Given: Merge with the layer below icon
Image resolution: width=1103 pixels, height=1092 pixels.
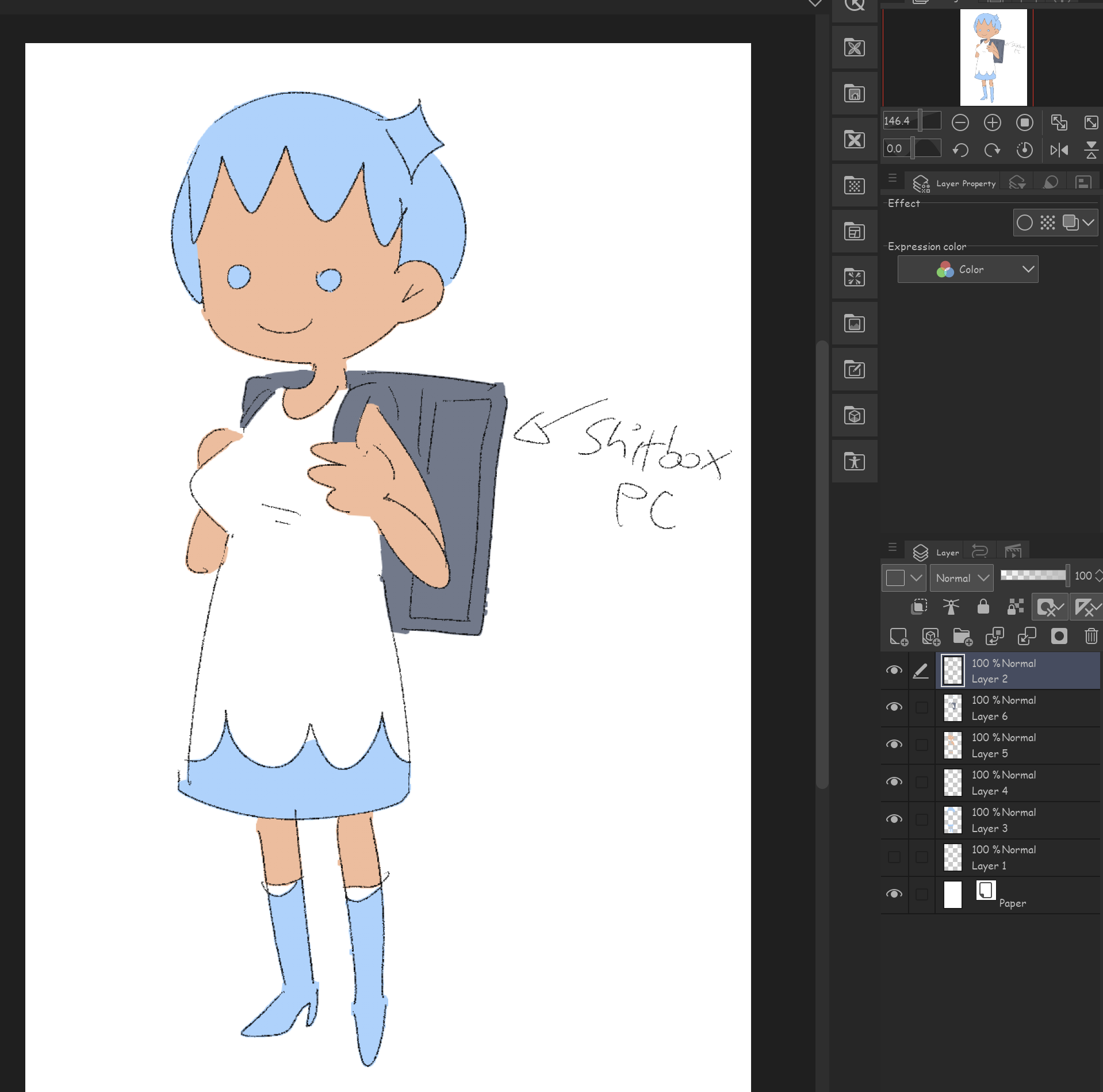Looking at the screenshot, I should pos(1027,637).
